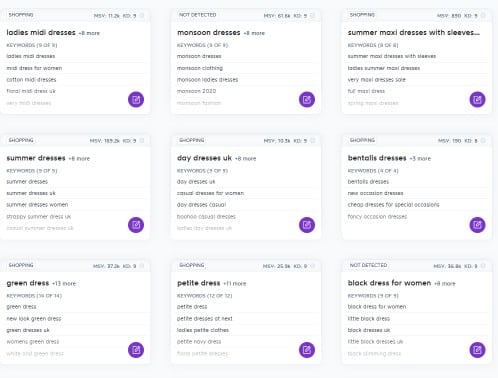Select keyword 'fancy occasion dresses'

(x=377, y=217)
